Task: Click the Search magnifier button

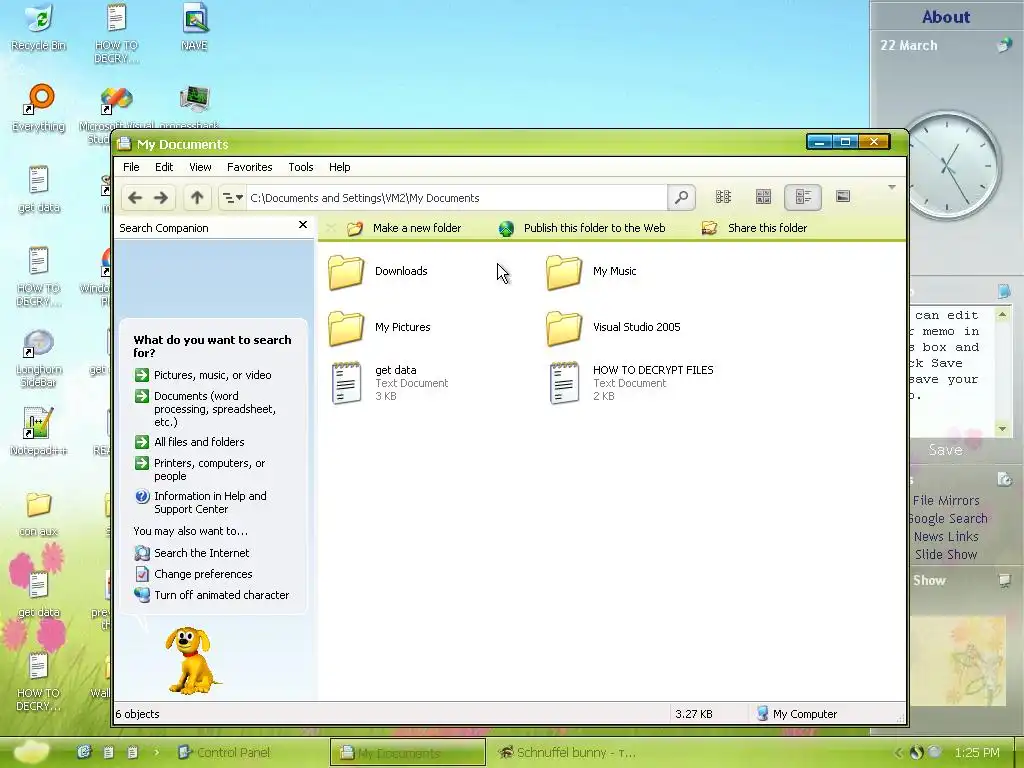Action: (x=681, y=197)
